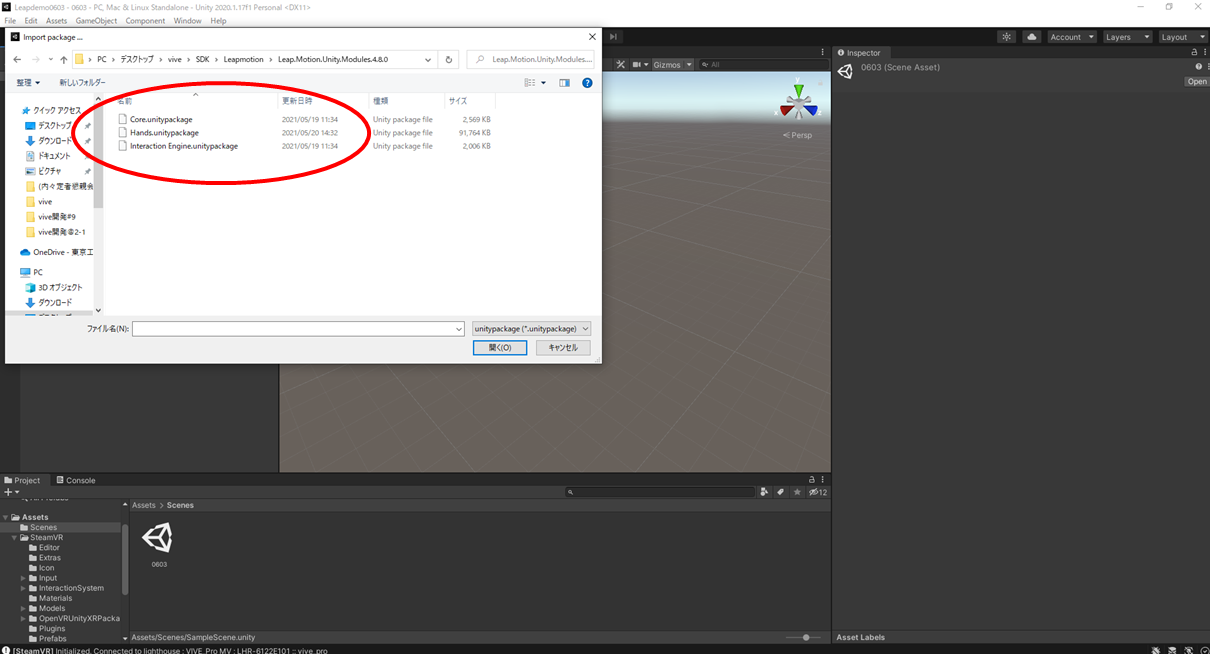This screenshot has height=654, width=1210.
Task: Click the Open button in Inspector
Action: tap(1196, 82)
